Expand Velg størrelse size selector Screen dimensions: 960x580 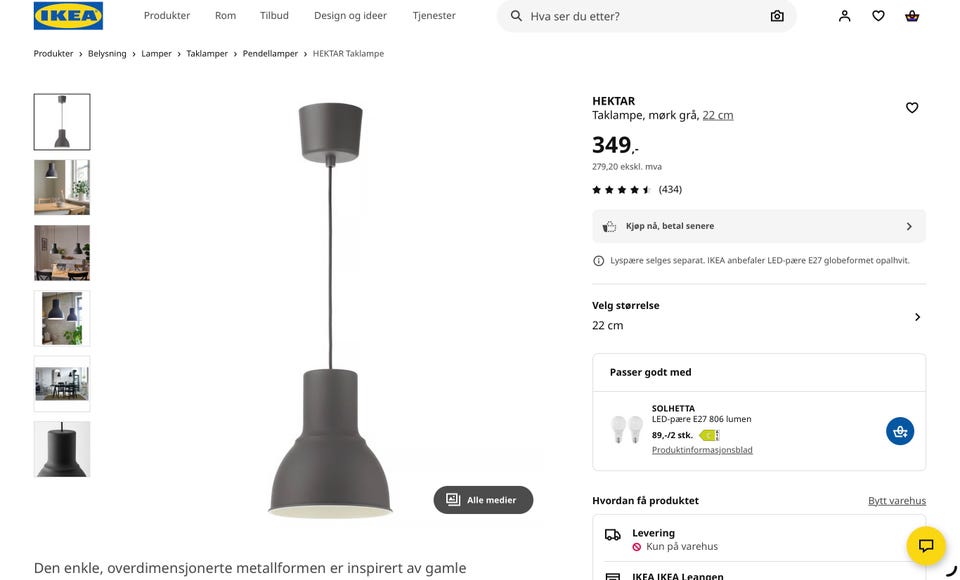click(x=917, y=317)
